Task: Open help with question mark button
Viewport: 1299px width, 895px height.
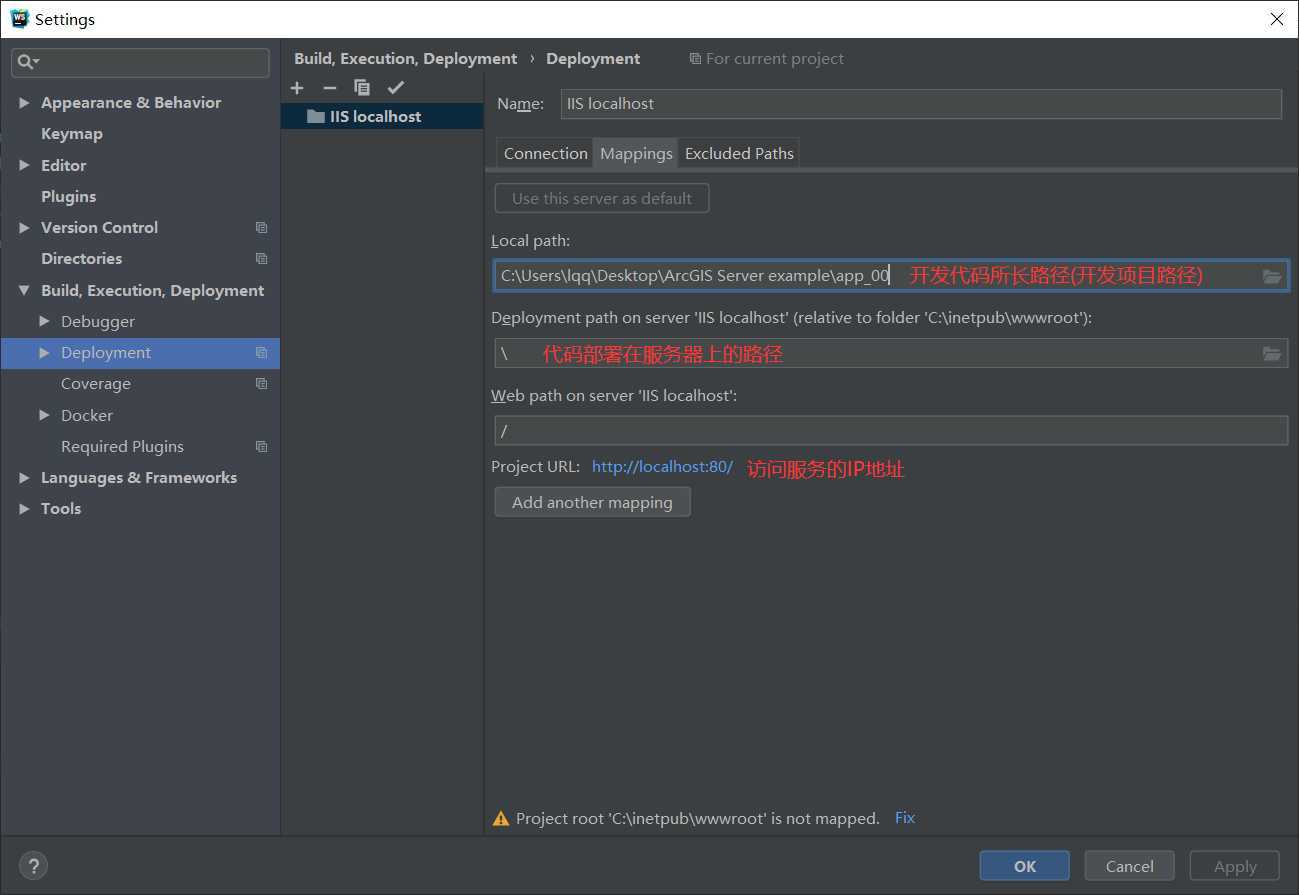Action: click(33, 866)
